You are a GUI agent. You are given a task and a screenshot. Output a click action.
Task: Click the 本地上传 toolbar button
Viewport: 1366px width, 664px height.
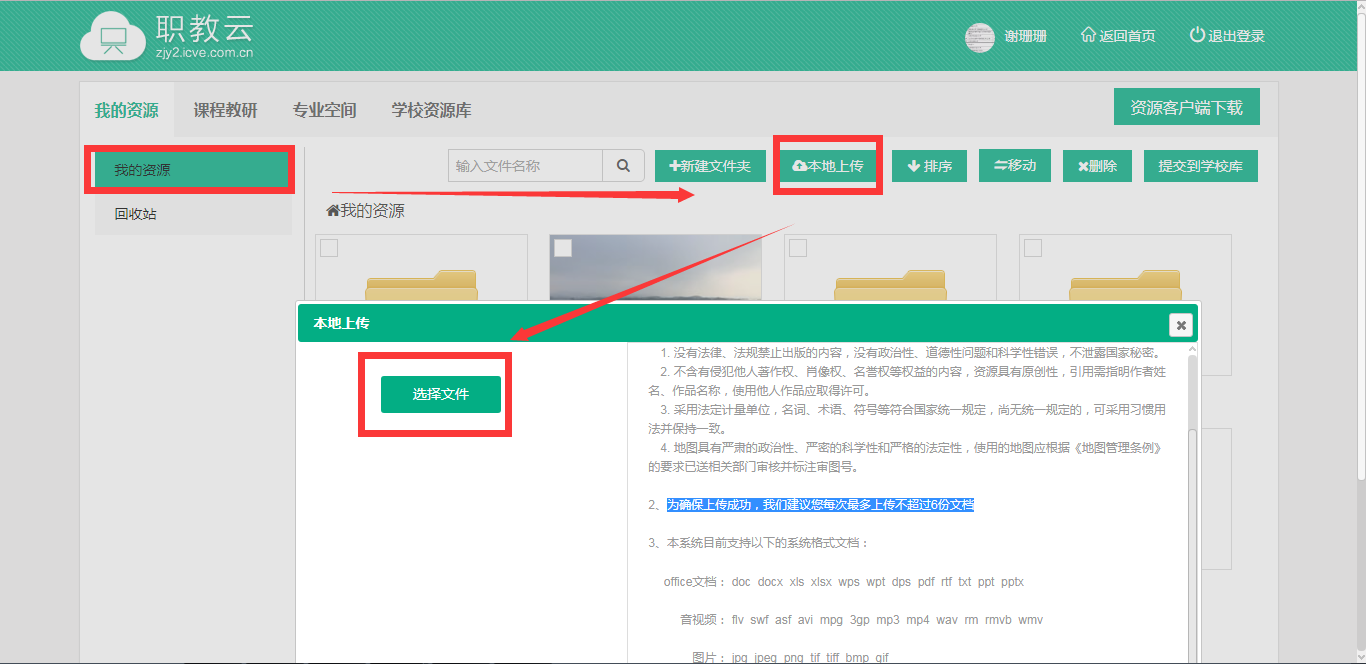[827, 166]
